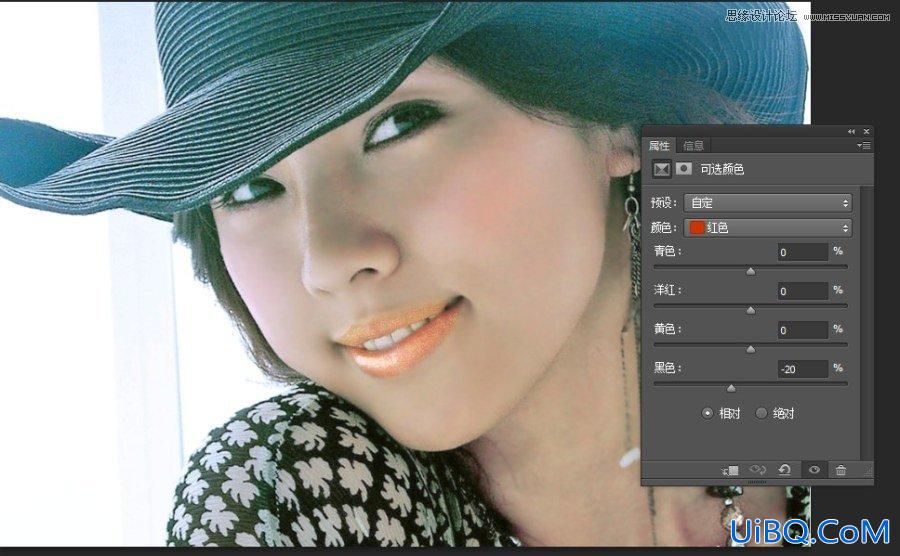
Task: Click the 青色 slider handle
Action: click(x=751, y=271)
